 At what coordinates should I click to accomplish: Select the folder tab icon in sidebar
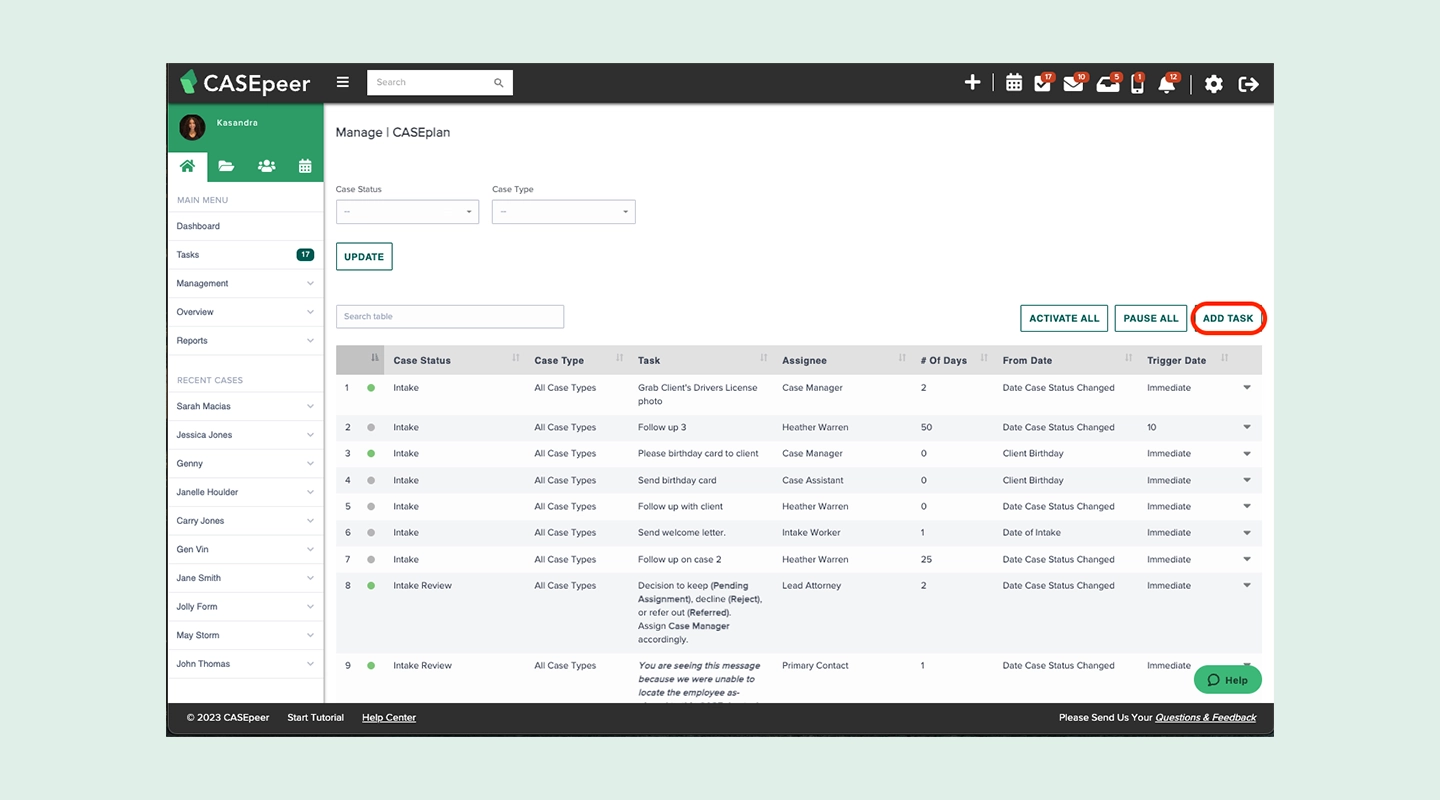[x=227, y=166]
